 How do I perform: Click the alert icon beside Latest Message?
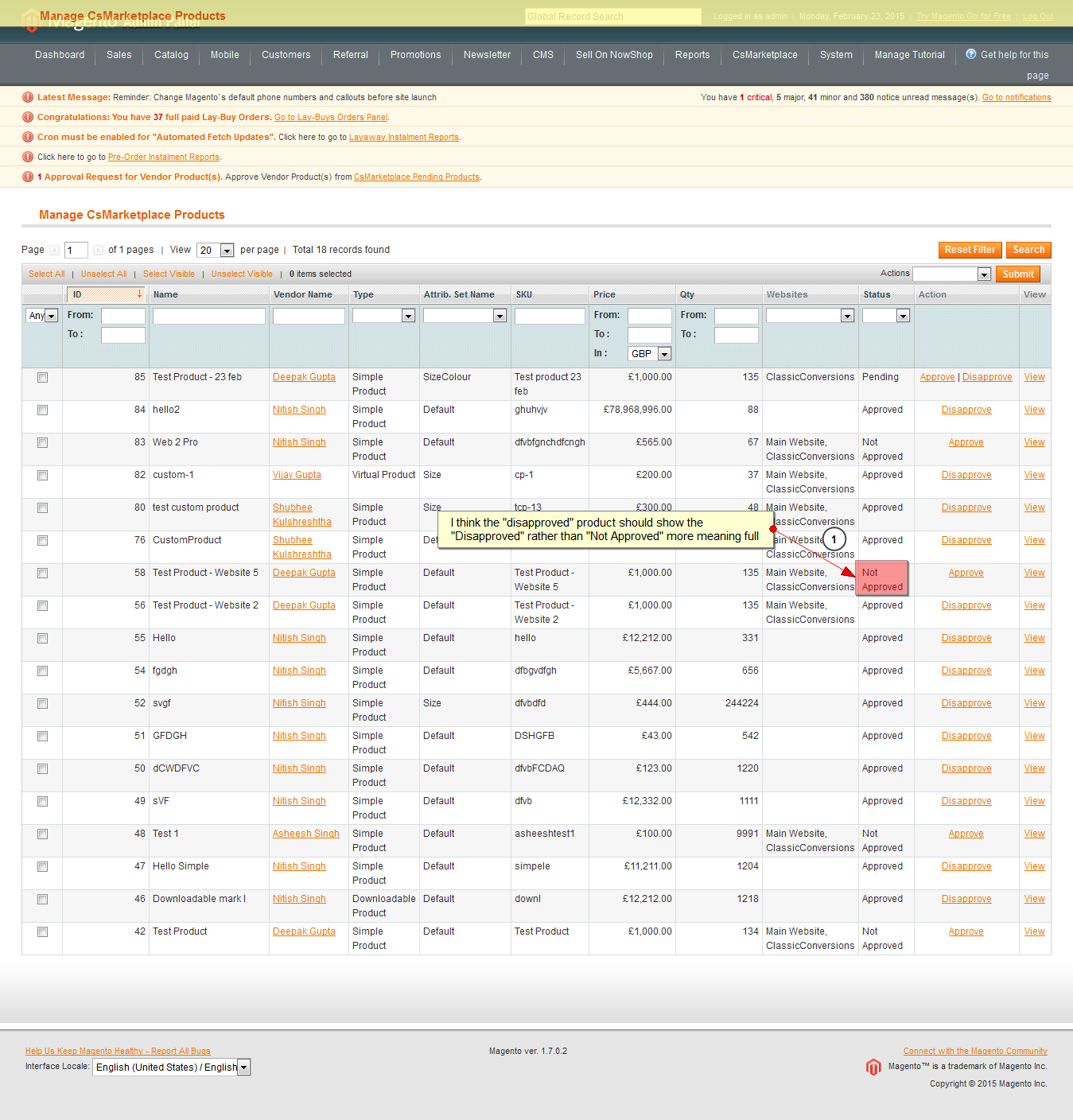click(28, 97)
